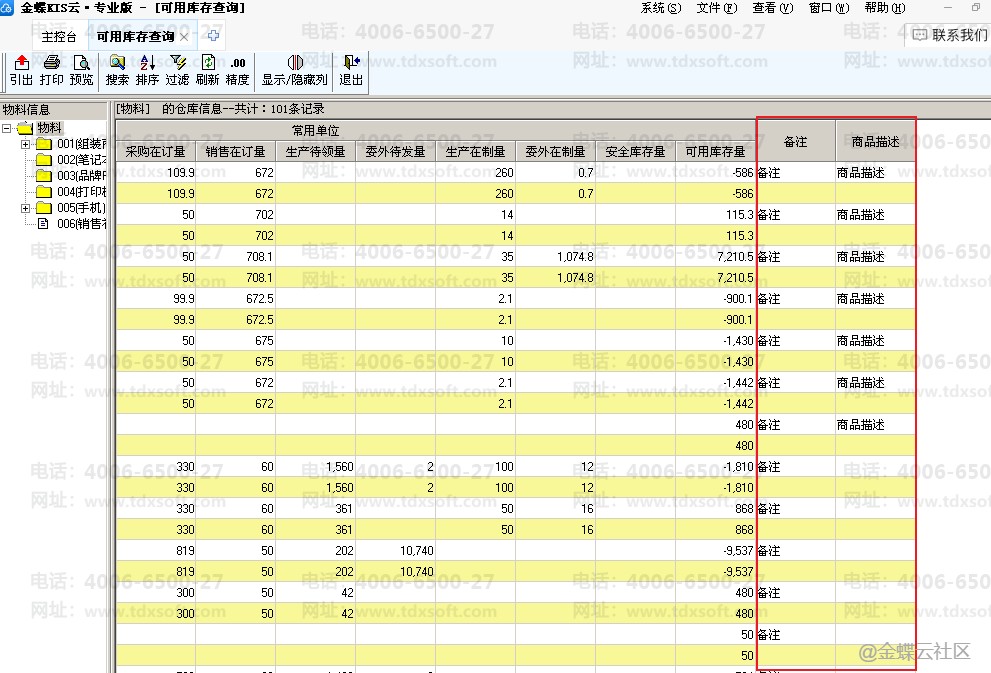Expand the 005(手机) folder node
Viewport: 991px width, 673px height.
coord(25,208)
